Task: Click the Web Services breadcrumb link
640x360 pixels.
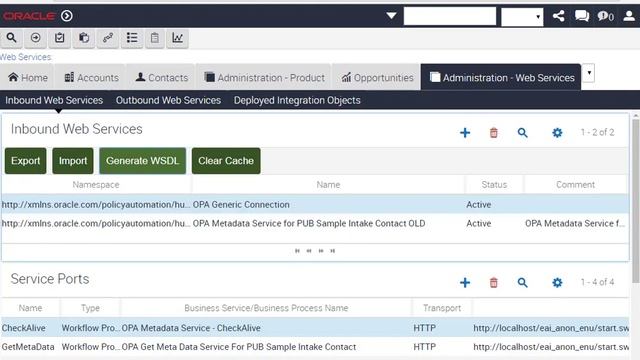Action: [25, 57]
